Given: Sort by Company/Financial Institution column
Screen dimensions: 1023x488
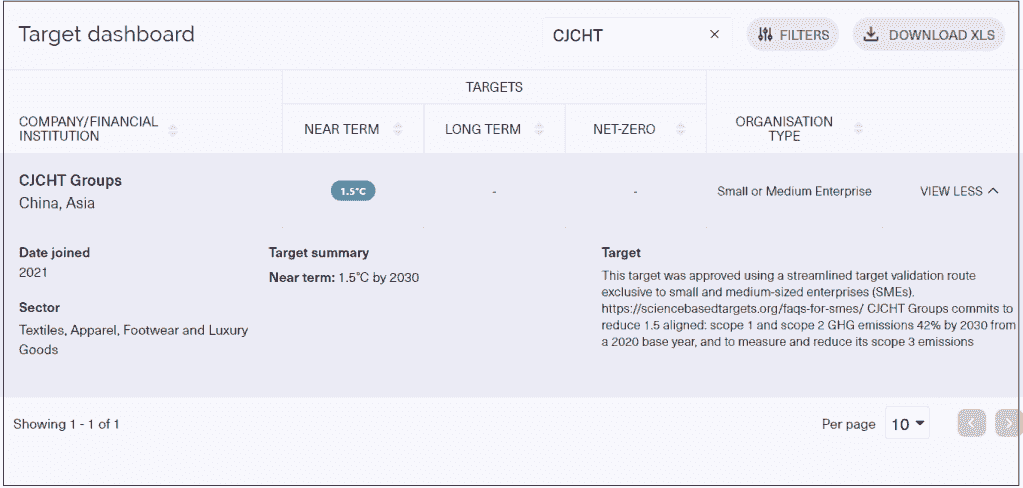Looking at the screenshot, I should coord(173,130).
